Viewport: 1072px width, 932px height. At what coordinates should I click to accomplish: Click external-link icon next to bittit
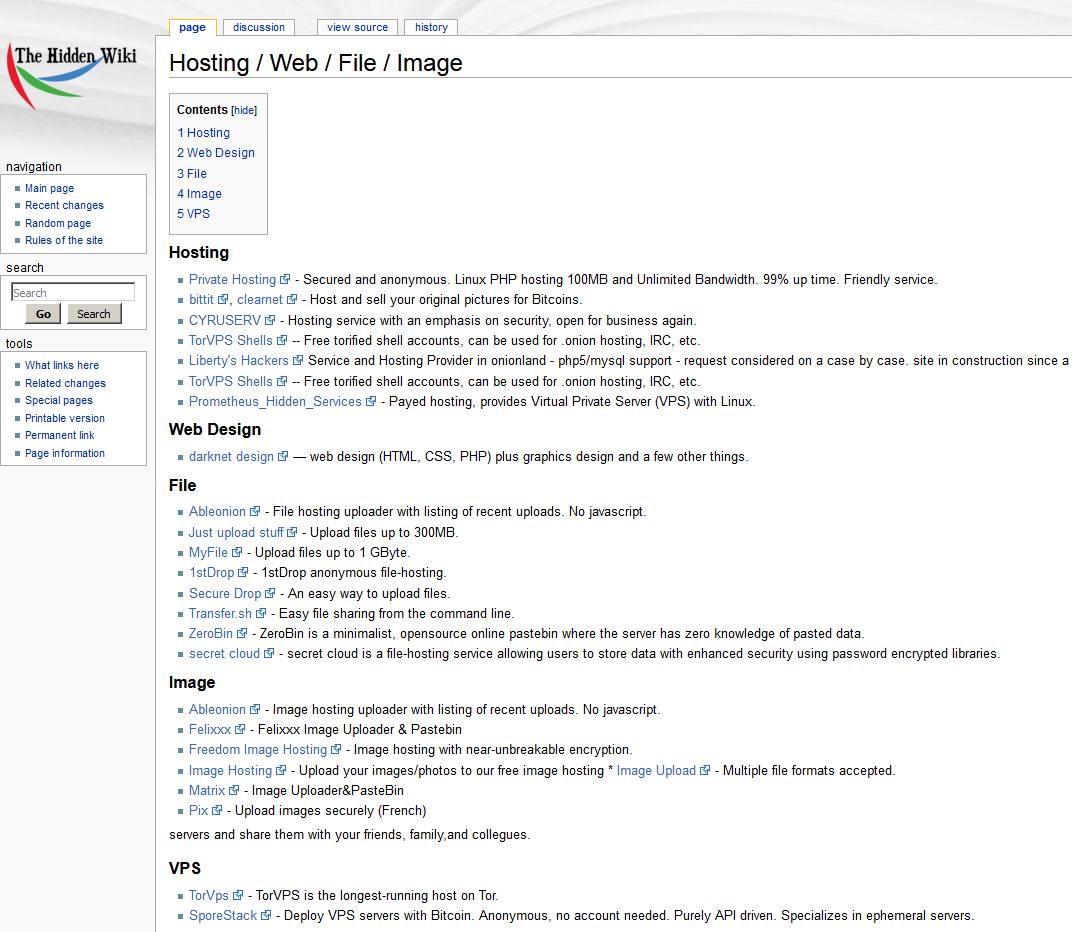(x=223, y=299)
